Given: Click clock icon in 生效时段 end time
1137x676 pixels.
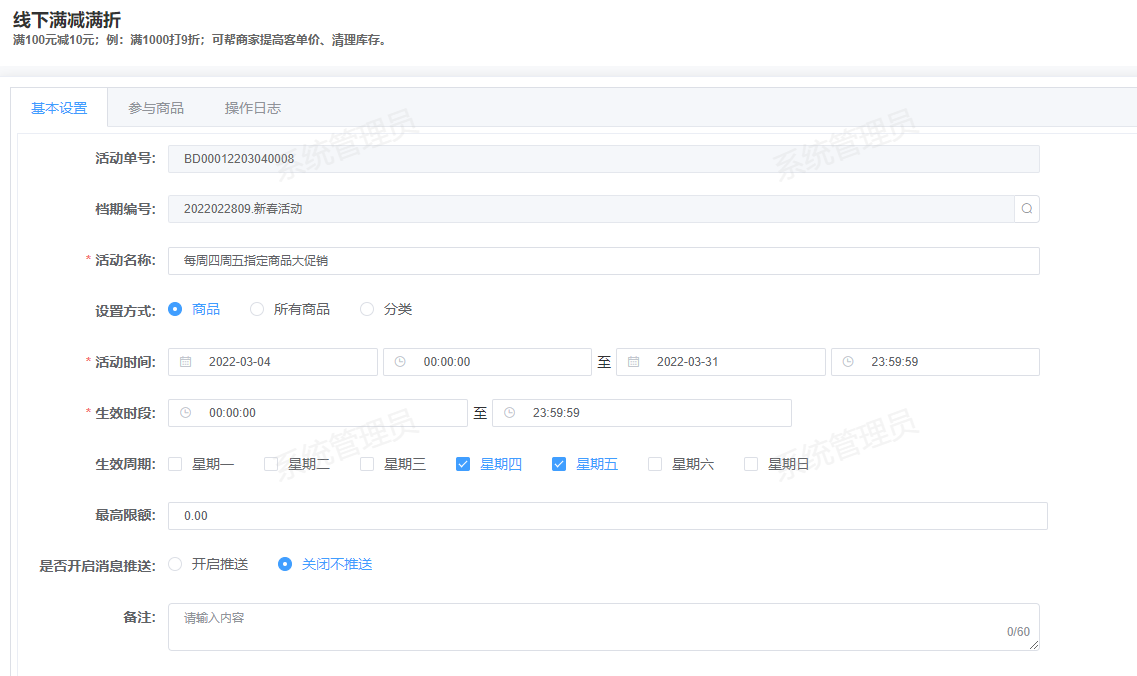Looking at the screenshot, I should pyautogui.click(x=509, y=413).
